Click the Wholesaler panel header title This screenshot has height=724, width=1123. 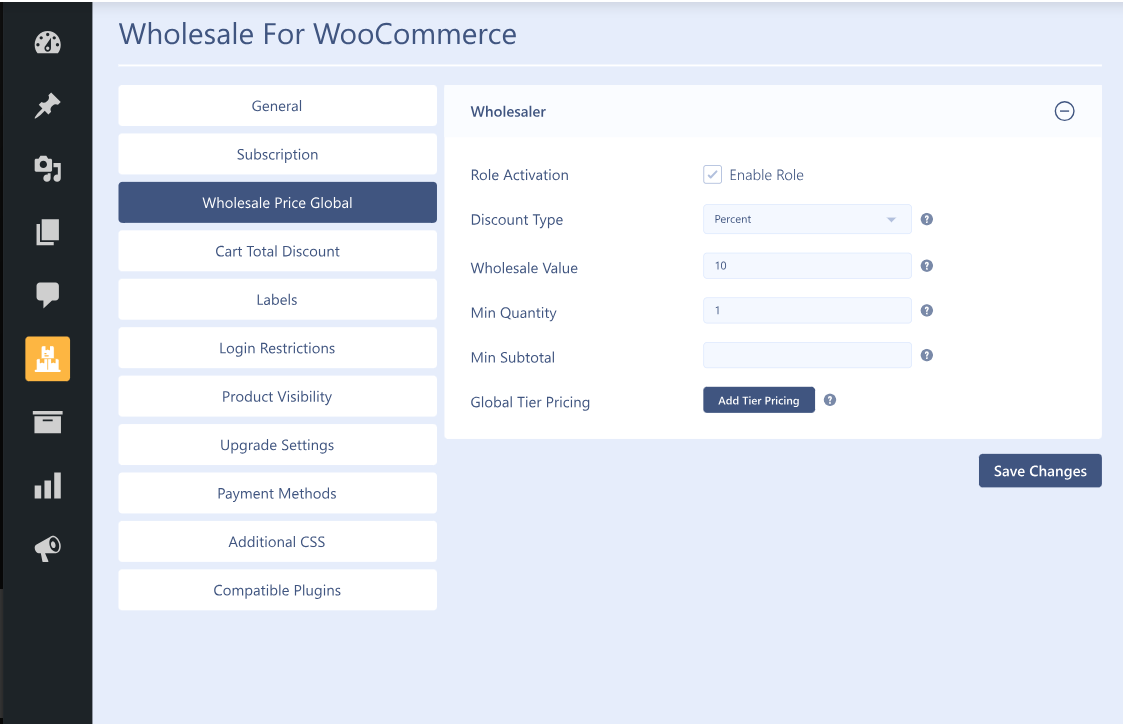point(508,112)
